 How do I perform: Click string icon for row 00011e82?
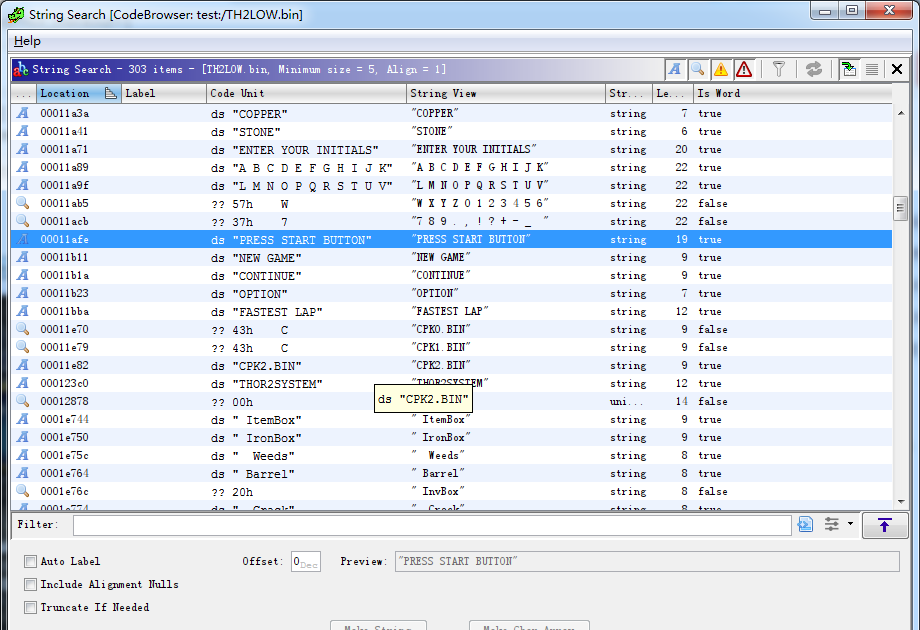[x=22, y=365]
